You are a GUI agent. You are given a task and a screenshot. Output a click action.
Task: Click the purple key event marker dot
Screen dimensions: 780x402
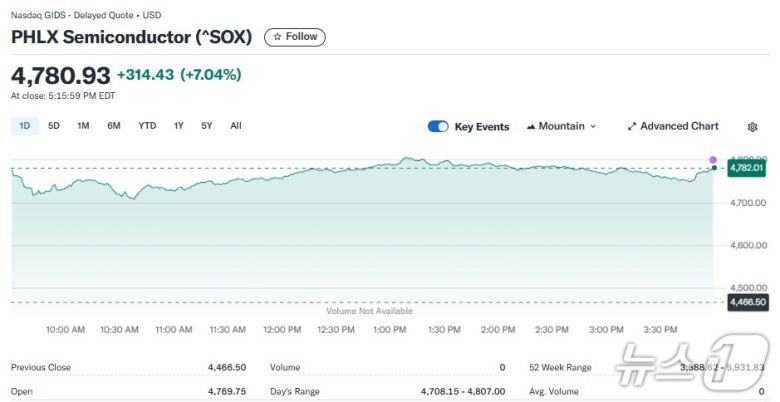(x=713, y=159)
